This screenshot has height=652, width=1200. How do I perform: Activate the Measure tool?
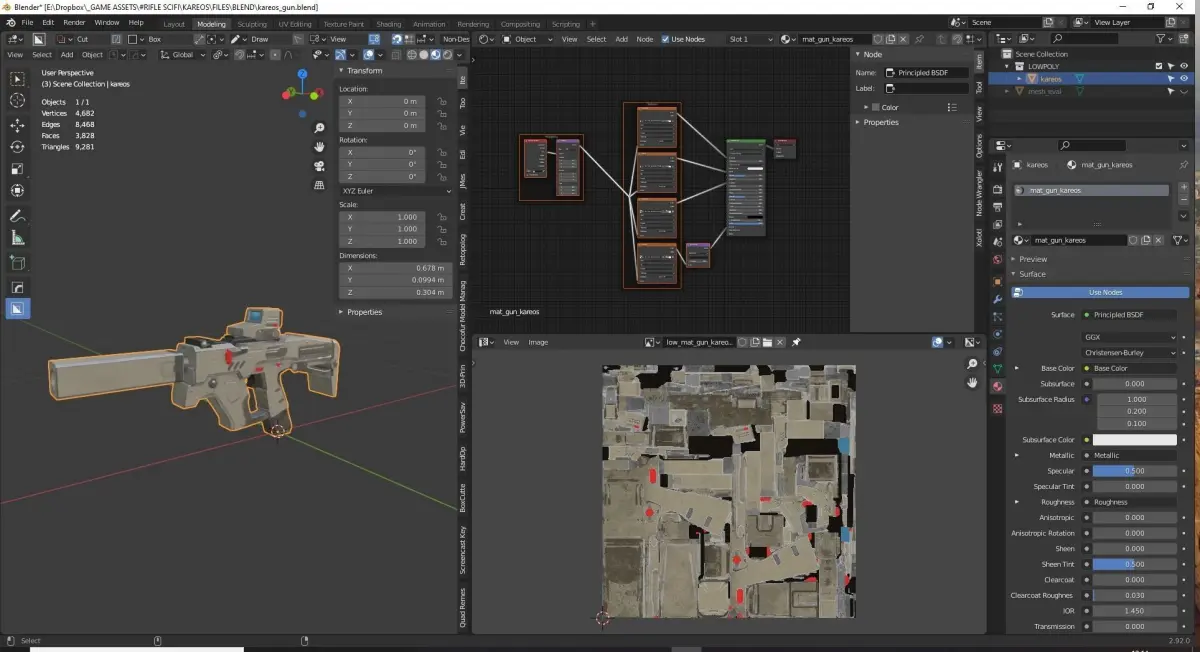[17, 238]
